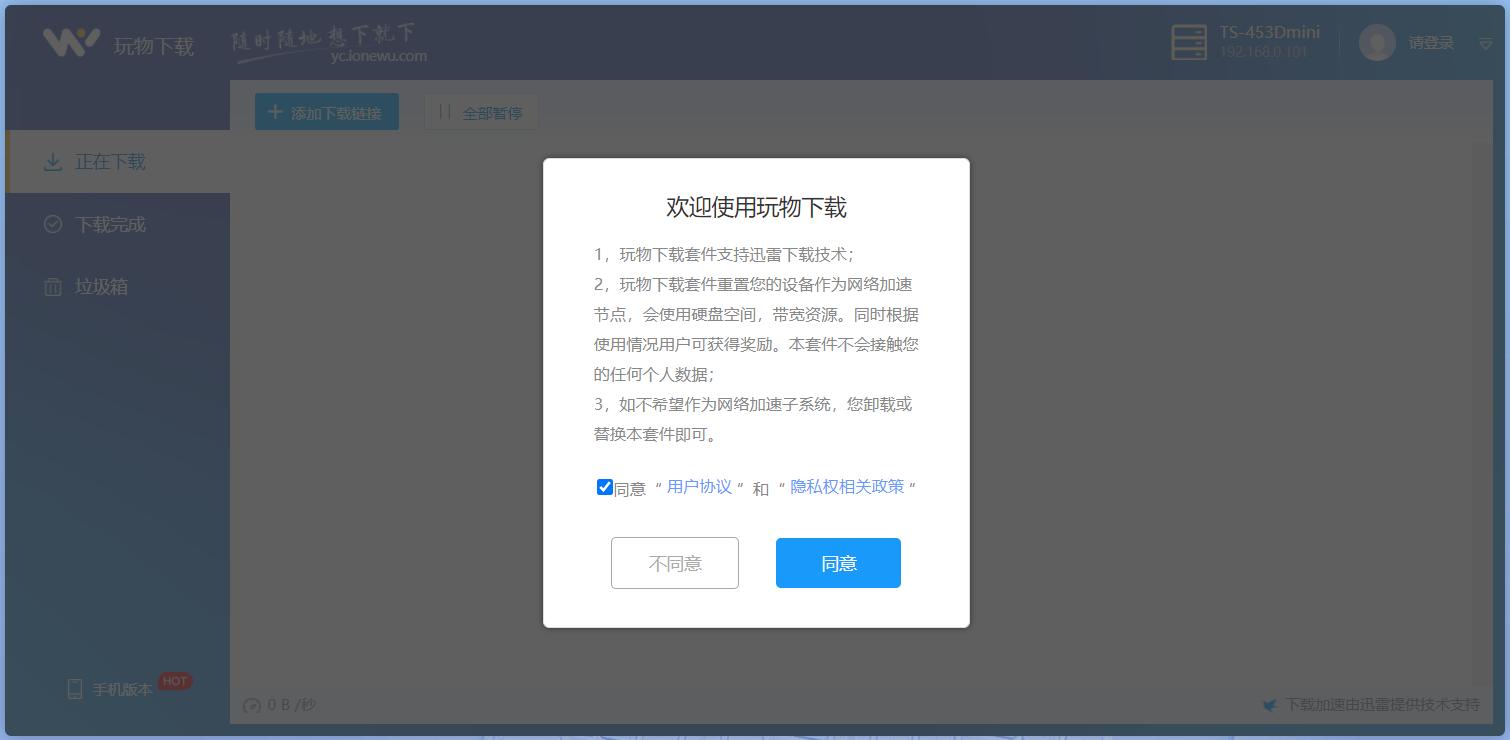1510x740 pixels.
Task: Open the 垃圾箱 trash bin icon
Action: [x=52, y=286]
